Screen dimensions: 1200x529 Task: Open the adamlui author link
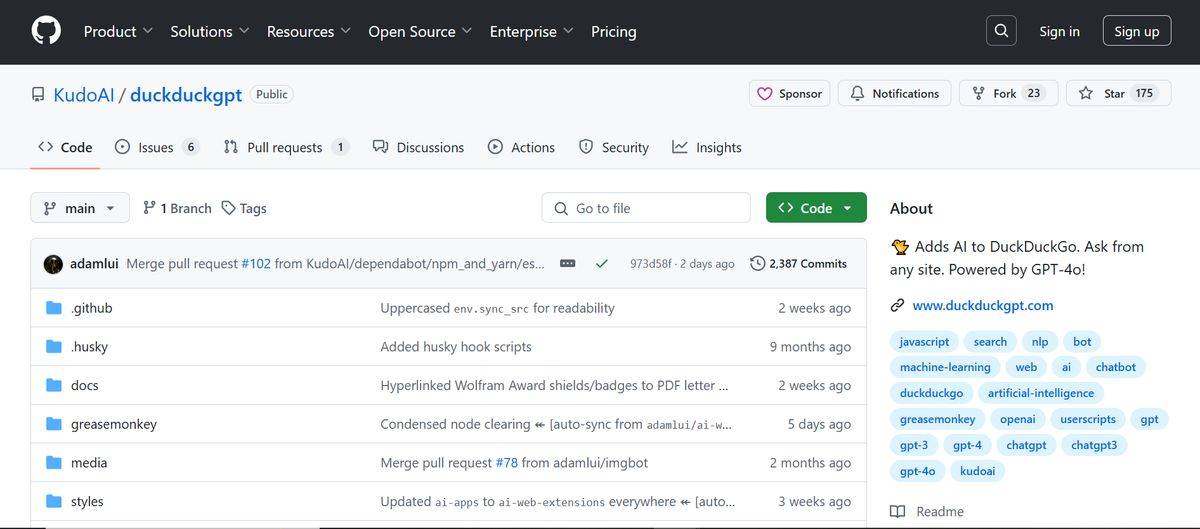[94, 264]
